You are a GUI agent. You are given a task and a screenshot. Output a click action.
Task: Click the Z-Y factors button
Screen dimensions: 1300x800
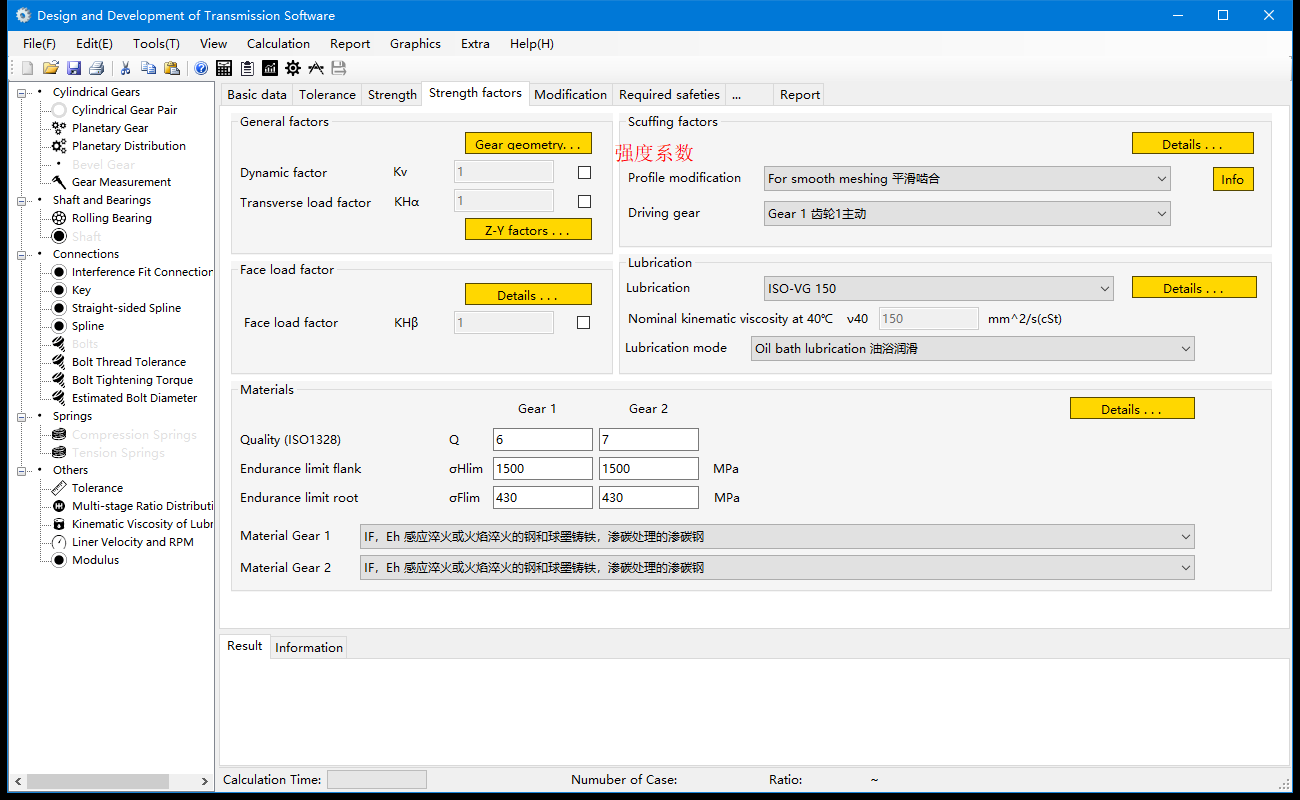coord(528,230)
